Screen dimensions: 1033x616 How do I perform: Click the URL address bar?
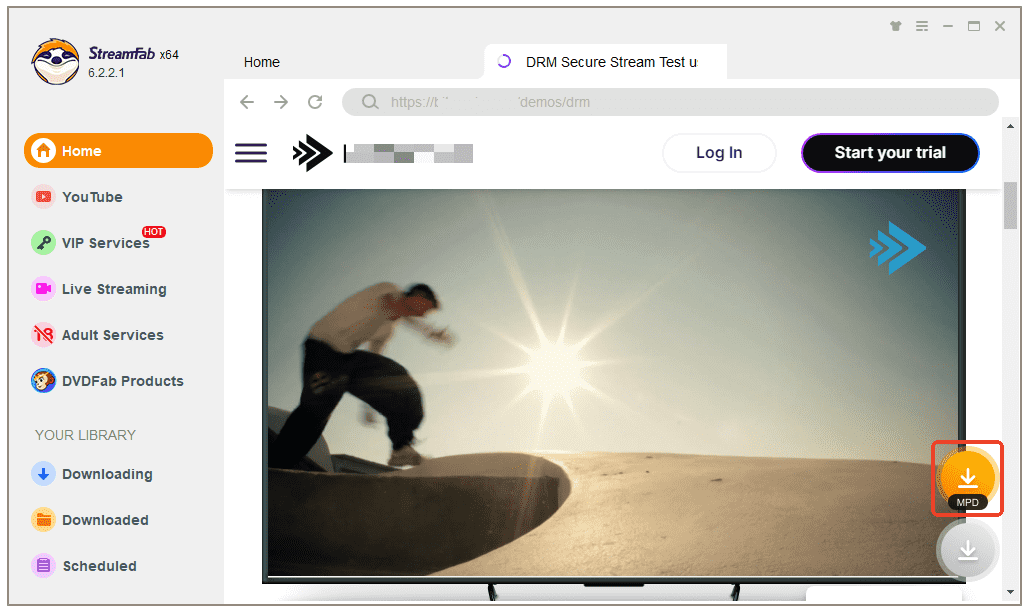[x=670, y=102]
